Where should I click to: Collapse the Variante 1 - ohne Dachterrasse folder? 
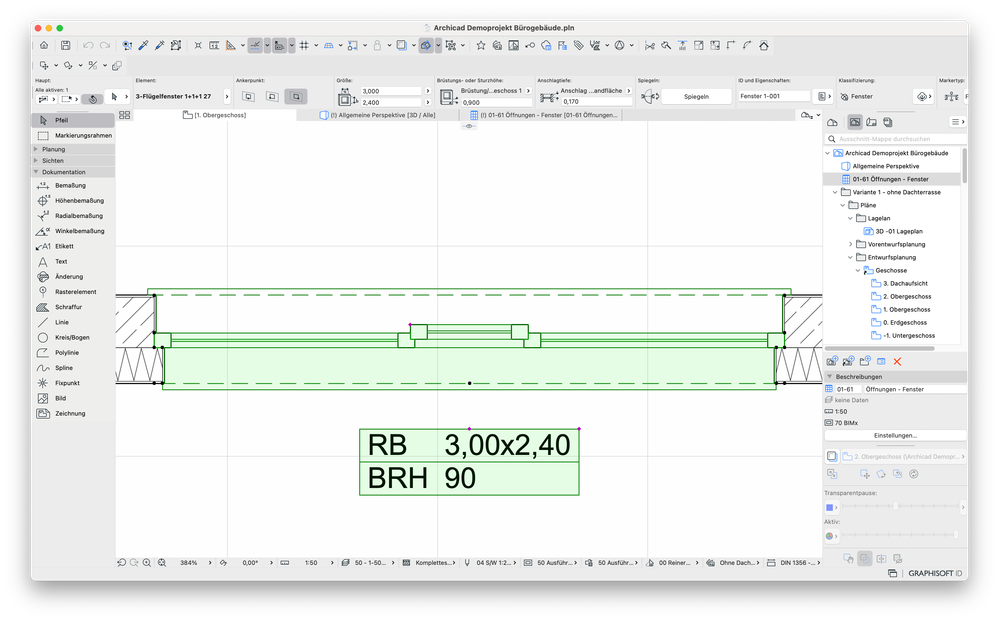[x=835, y=192]
